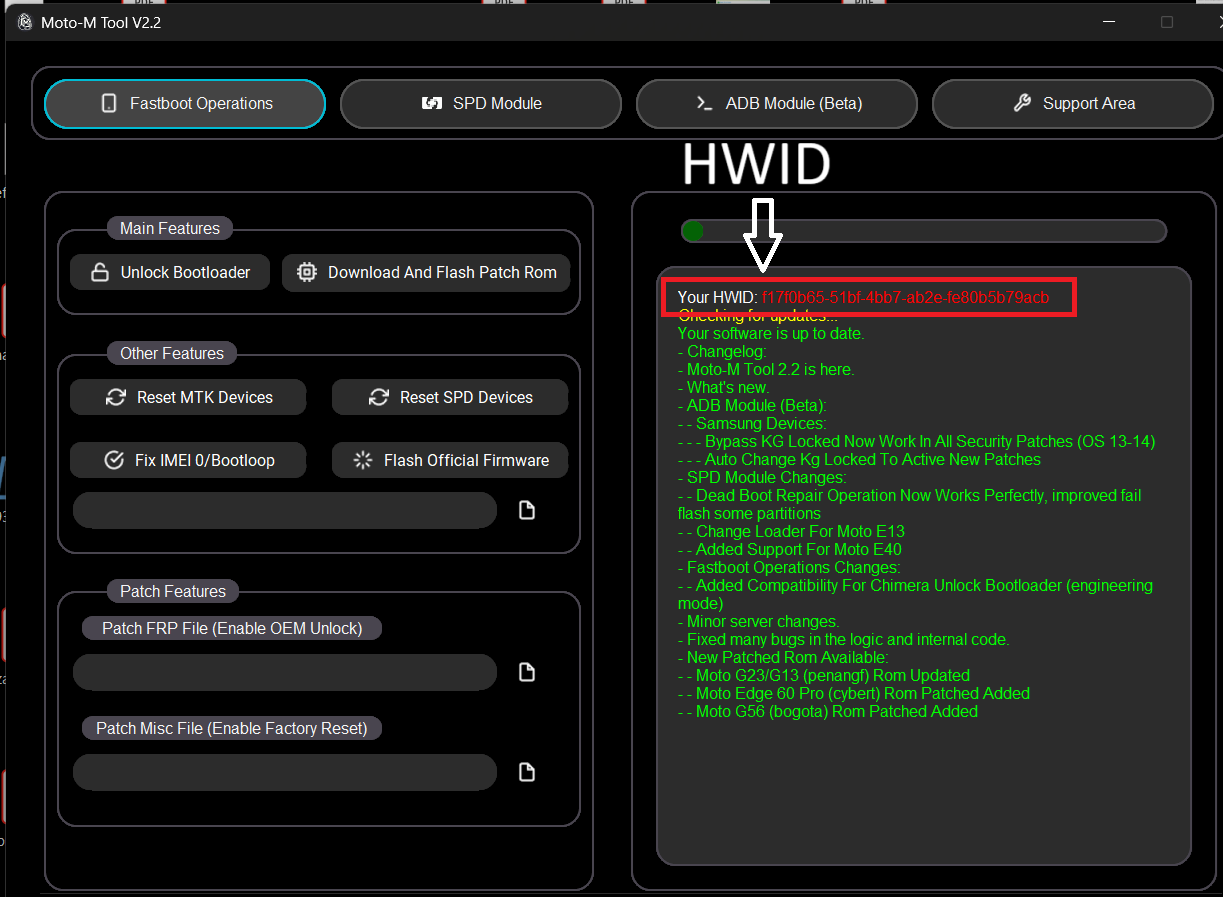Viewport: 1223px width, 897px height.
Task: Go to the Support Area tab
Action: click(x=1073, y=104)
